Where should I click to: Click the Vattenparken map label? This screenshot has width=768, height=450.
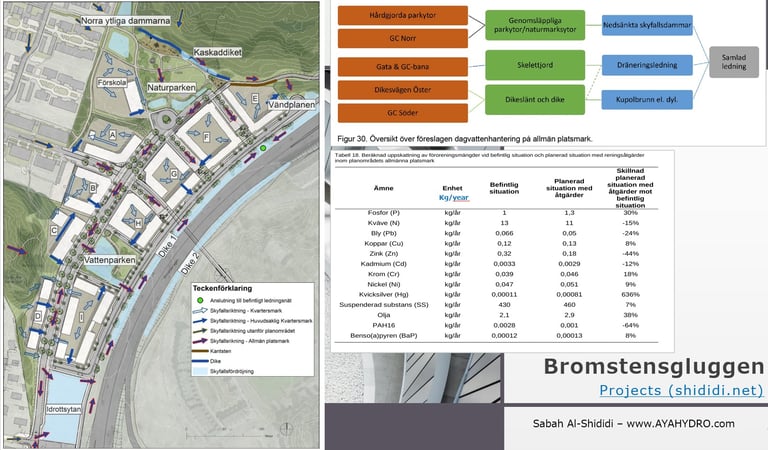(110, 260)
